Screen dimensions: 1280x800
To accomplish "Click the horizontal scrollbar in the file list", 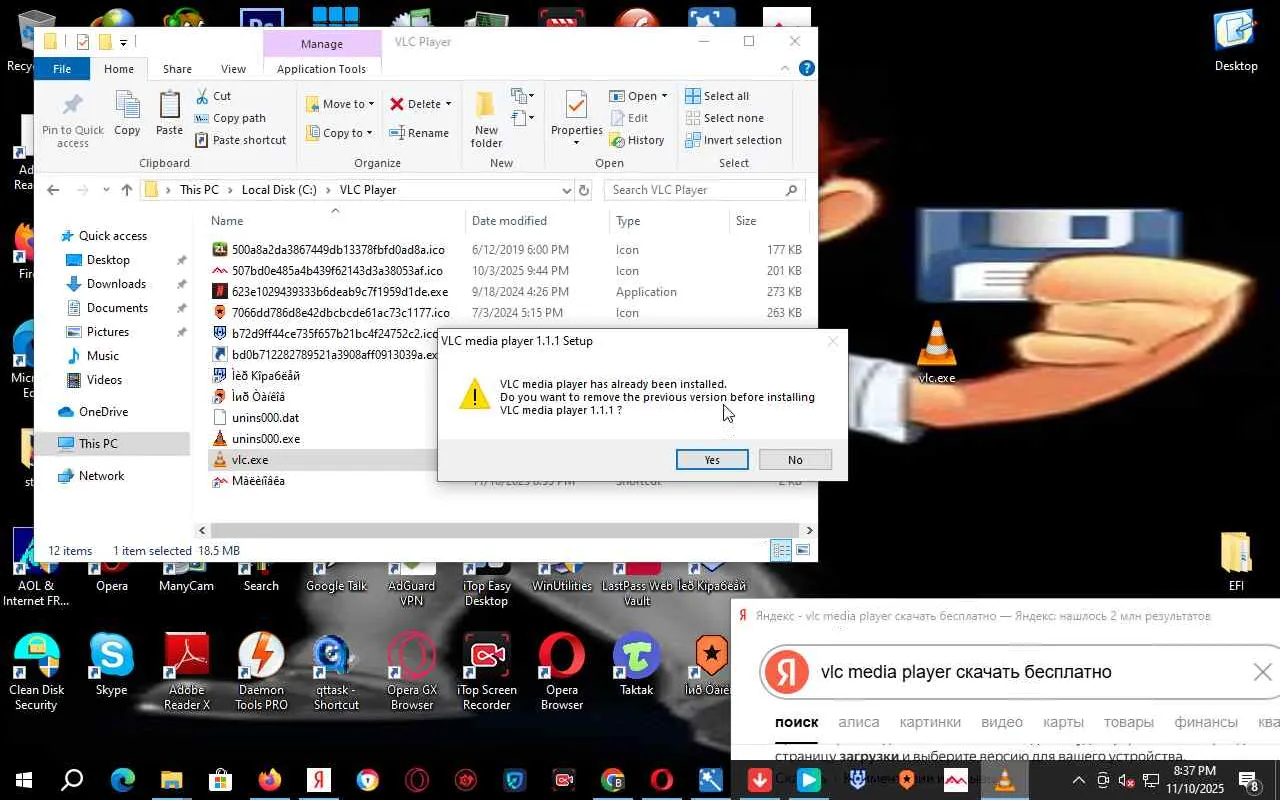I will (504, 530).
